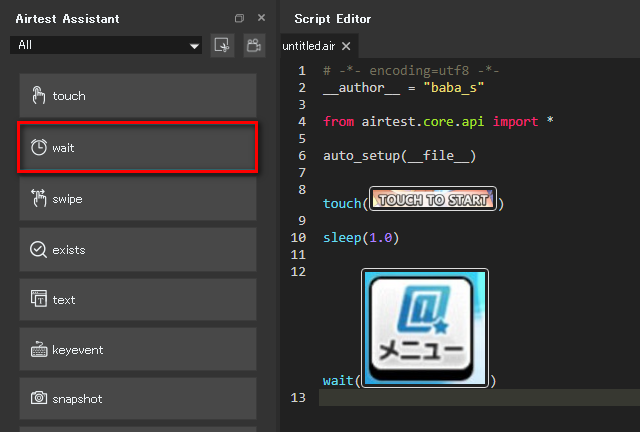Viewport: 640px width, 432px height.
Task: Click the record script camera icon
Action: pyautogui.click(x=254, y=45)
